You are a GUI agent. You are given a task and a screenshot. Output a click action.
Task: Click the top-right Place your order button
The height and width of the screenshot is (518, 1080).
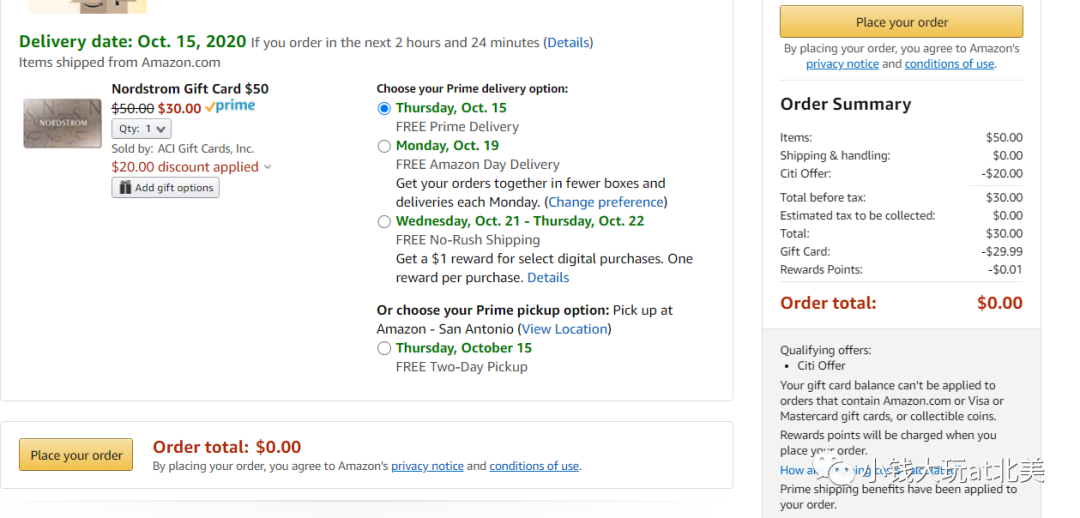[x=901, y=22]
